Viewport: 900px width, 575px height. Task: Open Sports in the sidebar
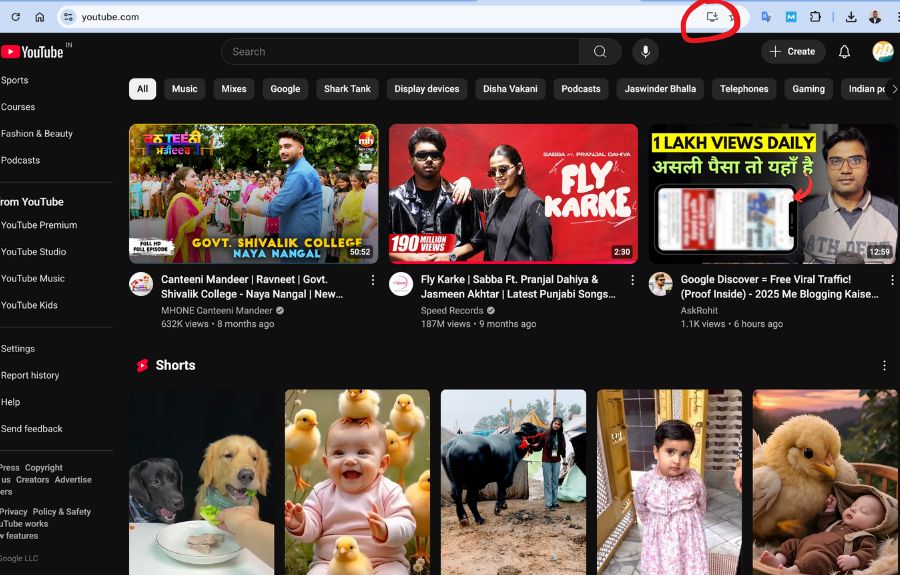(15, 80)
